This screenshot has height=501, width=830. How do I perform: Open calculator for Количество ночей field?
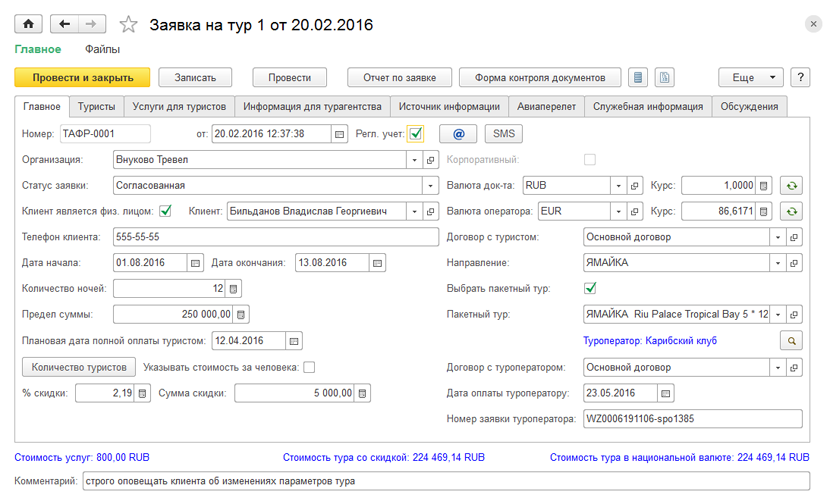(x=234, y=289)
